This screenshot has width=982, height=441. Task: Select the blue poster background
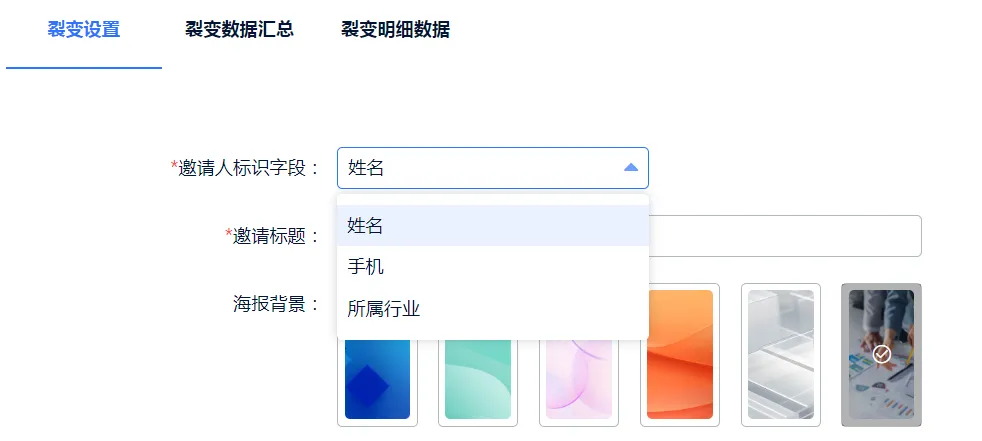[x=377, y=383]
